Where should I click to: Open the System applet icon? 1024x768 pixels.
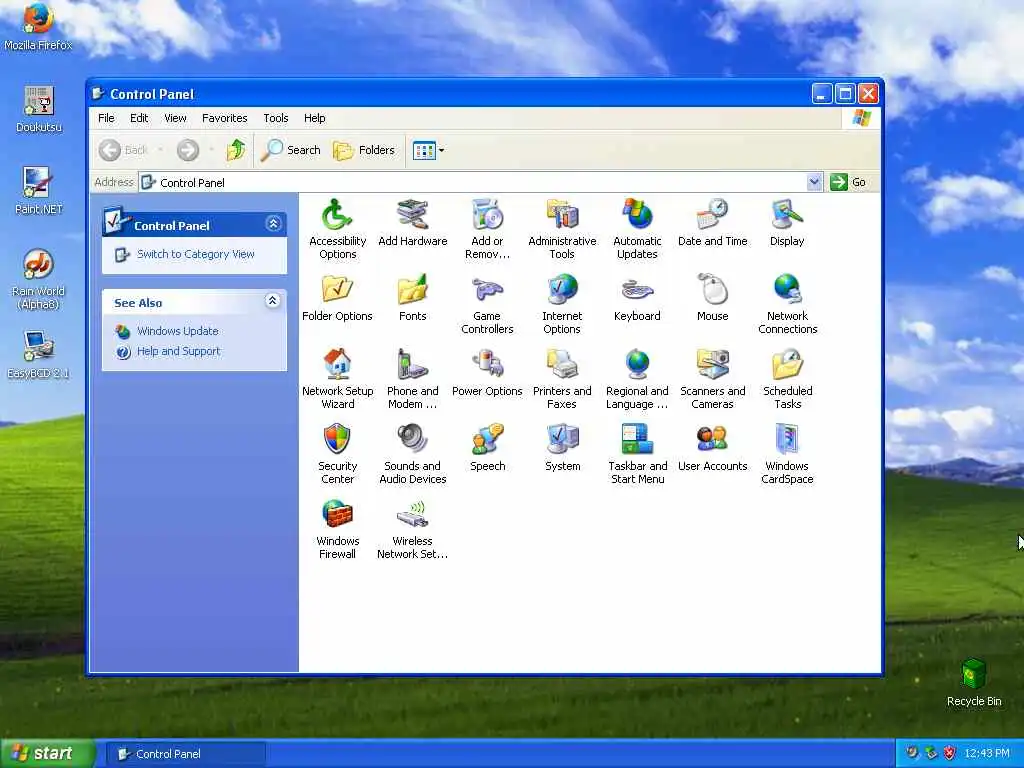coord(562,448)
